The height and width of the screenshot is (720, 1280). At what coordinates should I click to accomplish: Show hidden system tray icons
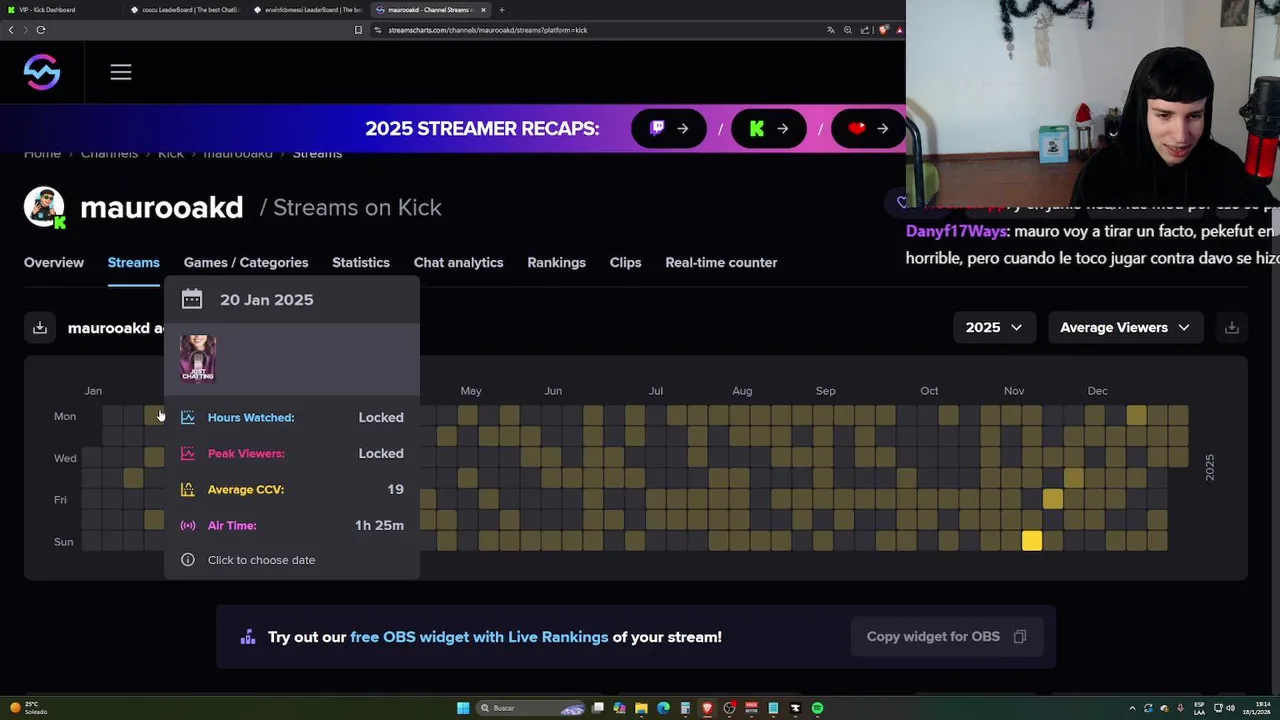(1132, 708)
